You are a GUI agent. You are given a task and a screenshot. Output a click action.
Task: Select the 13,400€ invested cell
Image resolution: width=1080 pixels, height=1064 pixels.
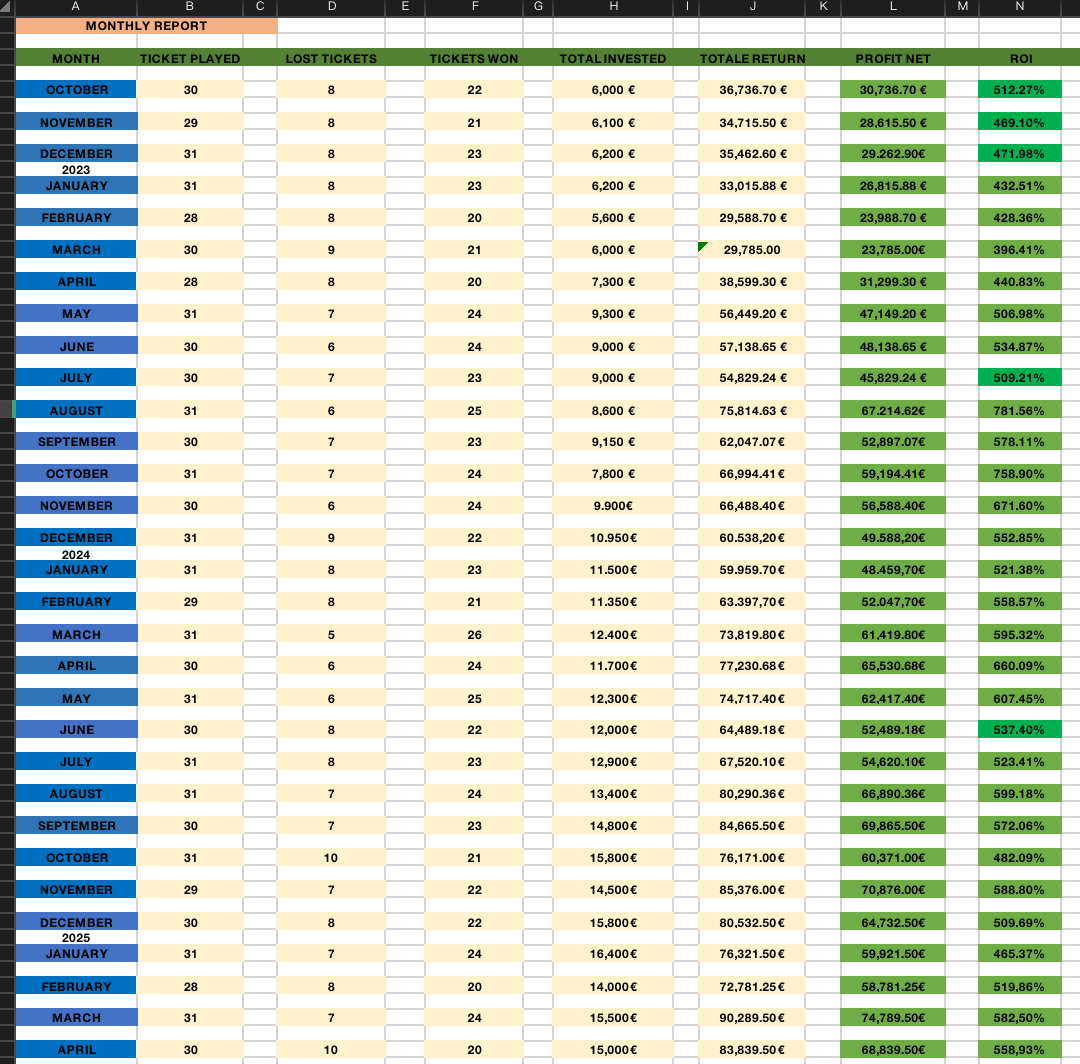click(613, 793)
